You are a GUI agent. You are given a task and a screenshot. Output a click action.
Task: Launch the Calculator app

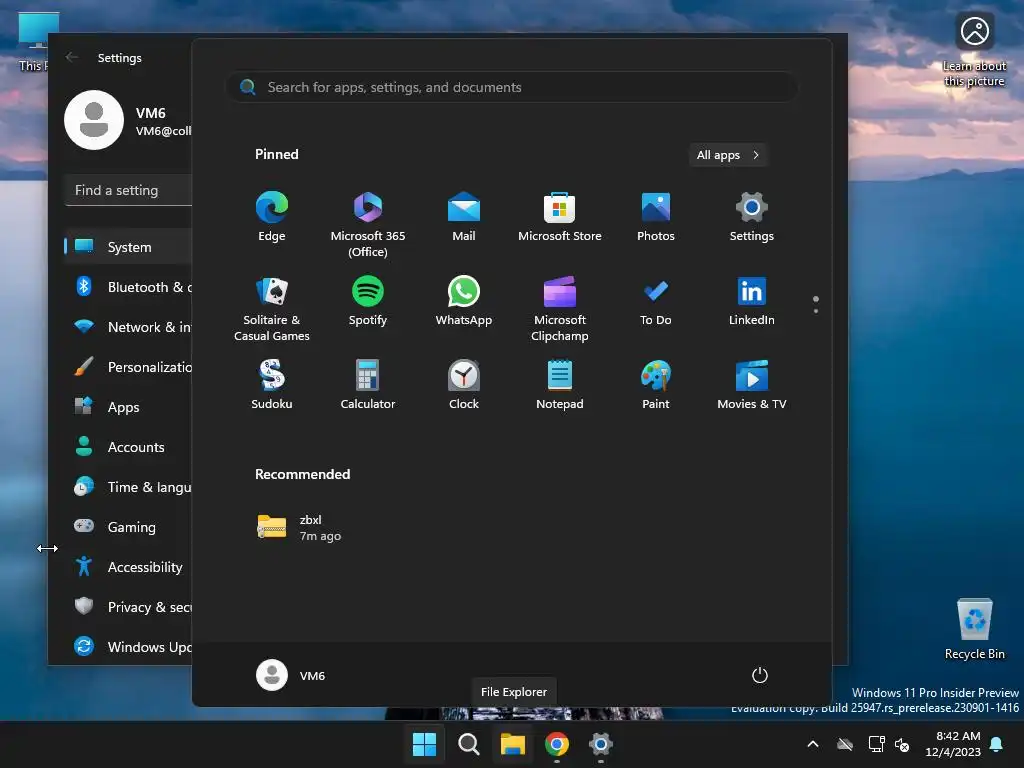click(x=368, y=385)
